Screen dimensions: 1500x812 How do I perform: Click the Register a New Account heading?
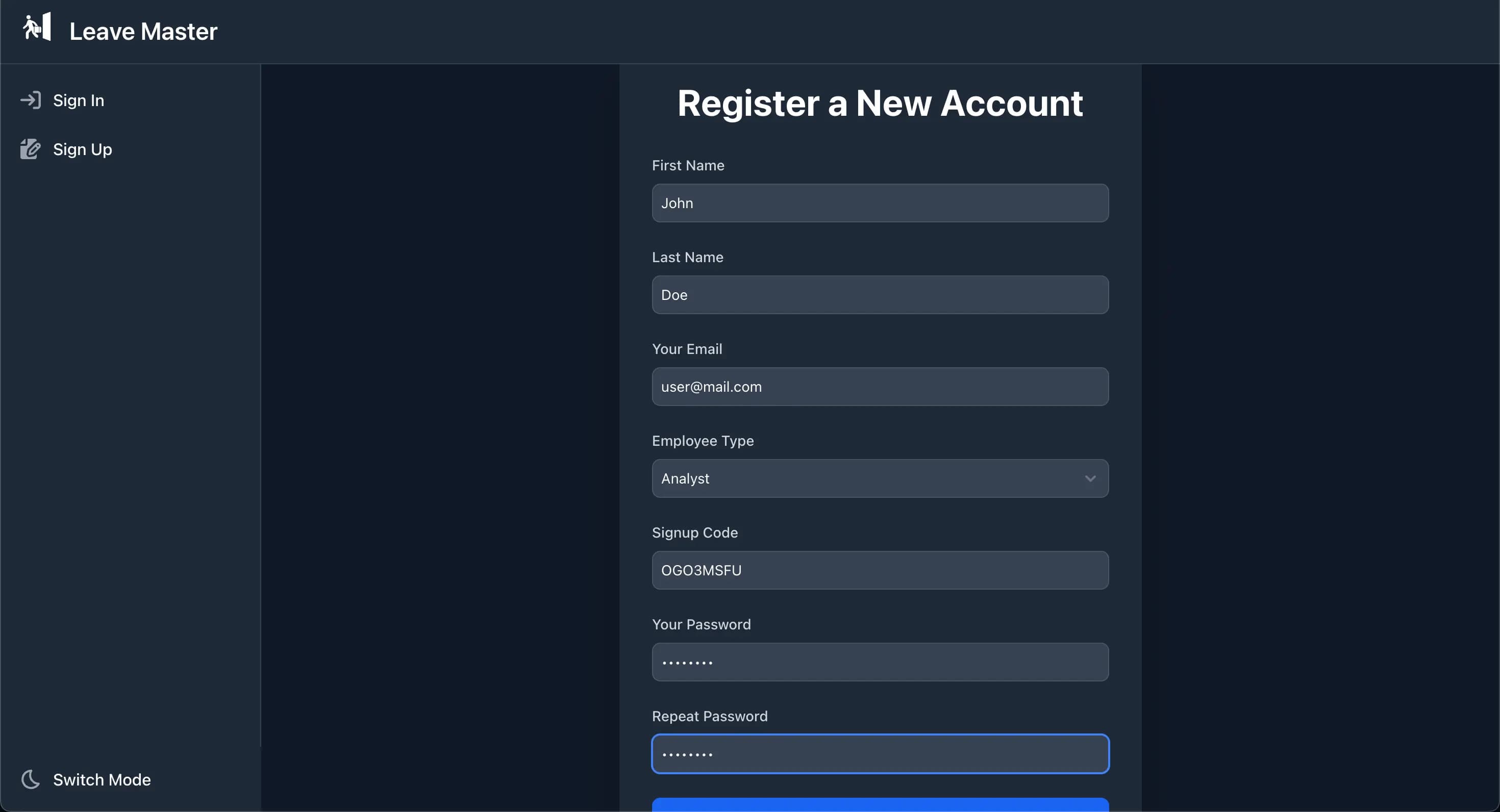coord(880,104)
